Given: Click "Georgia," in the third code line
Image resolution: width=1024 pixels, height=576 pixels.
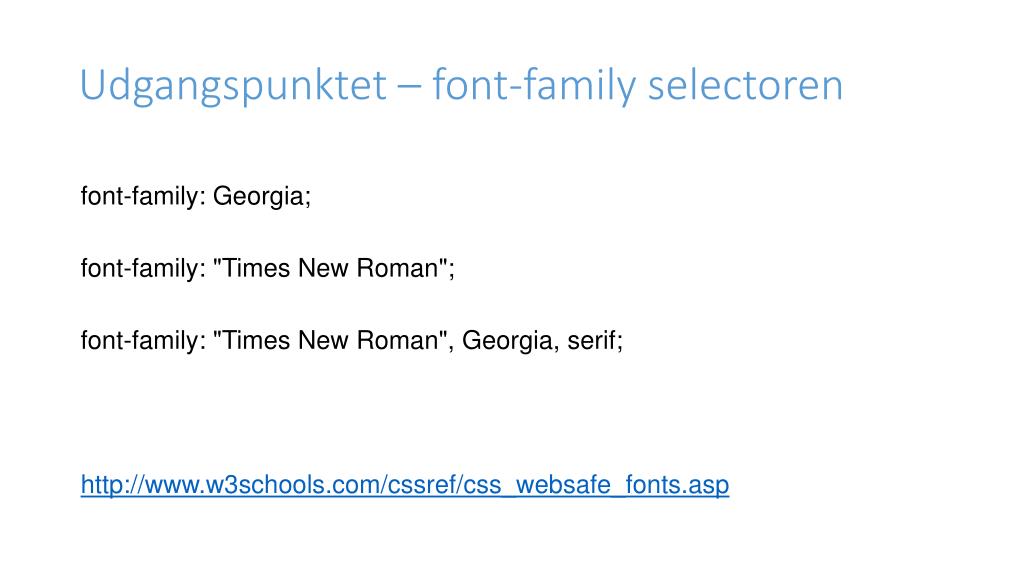Looking at the screenshot, I should pos(511,341).
